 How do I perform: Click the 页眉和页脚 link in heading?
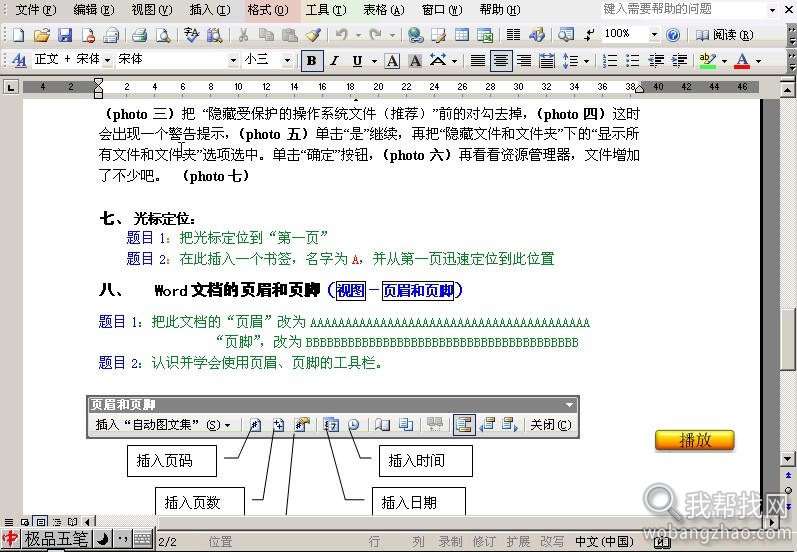pyautogui.click(x=418, y=290)
